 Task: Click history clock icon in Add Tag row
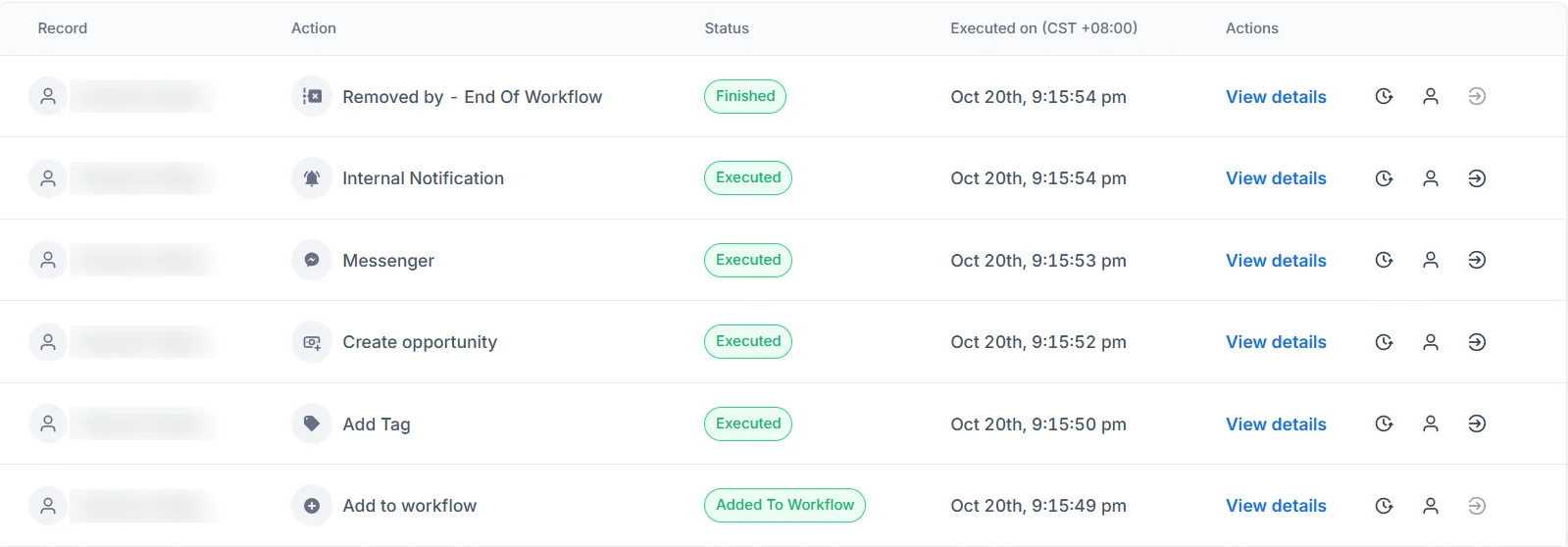[x=1384, y=423]
